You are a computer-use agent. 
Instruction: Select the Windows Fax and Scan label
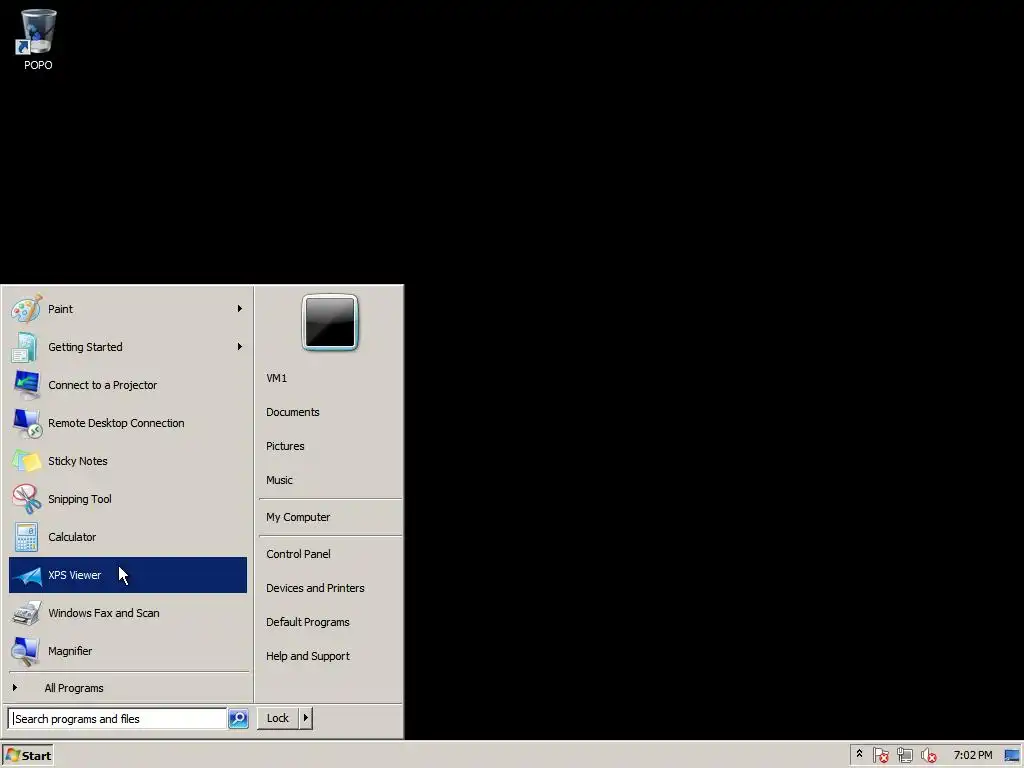(x=104, y=613)
